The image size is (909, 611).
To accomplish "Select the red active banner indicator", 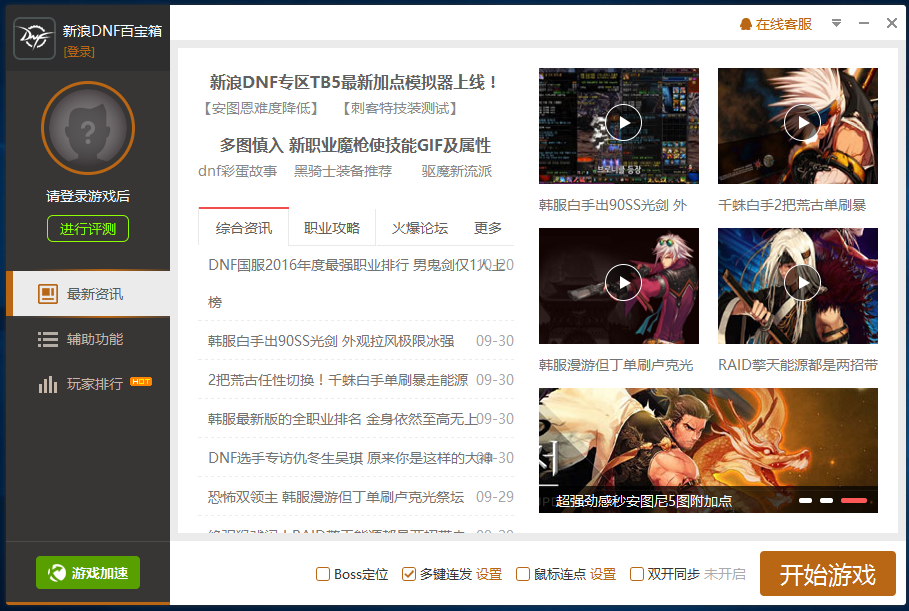I will 854,500.
